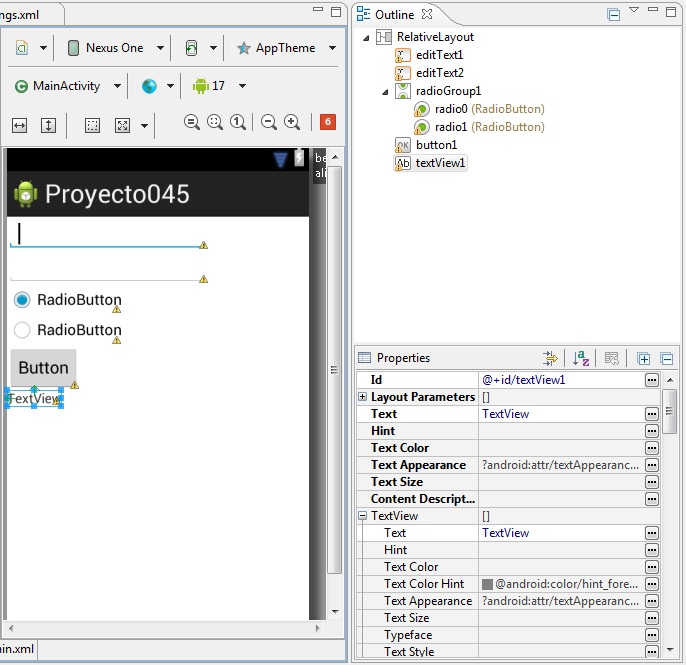
Task: Click the top Text Appearance value field
Action: (x=562, y=465)
